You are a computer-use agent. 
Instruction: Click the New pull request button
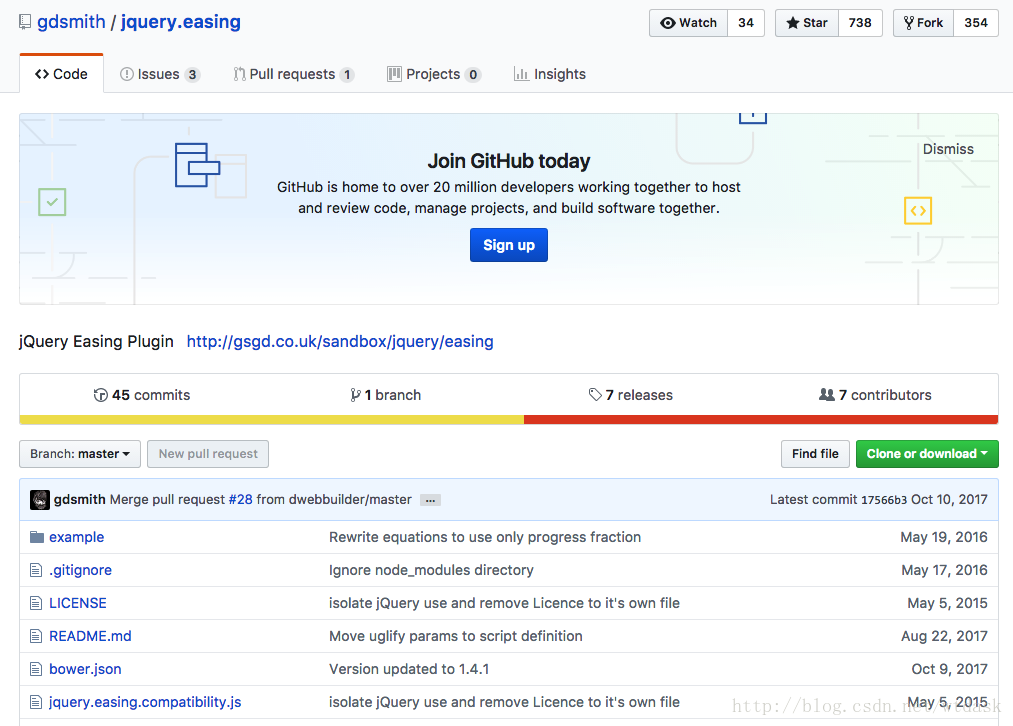pos(208,454)
